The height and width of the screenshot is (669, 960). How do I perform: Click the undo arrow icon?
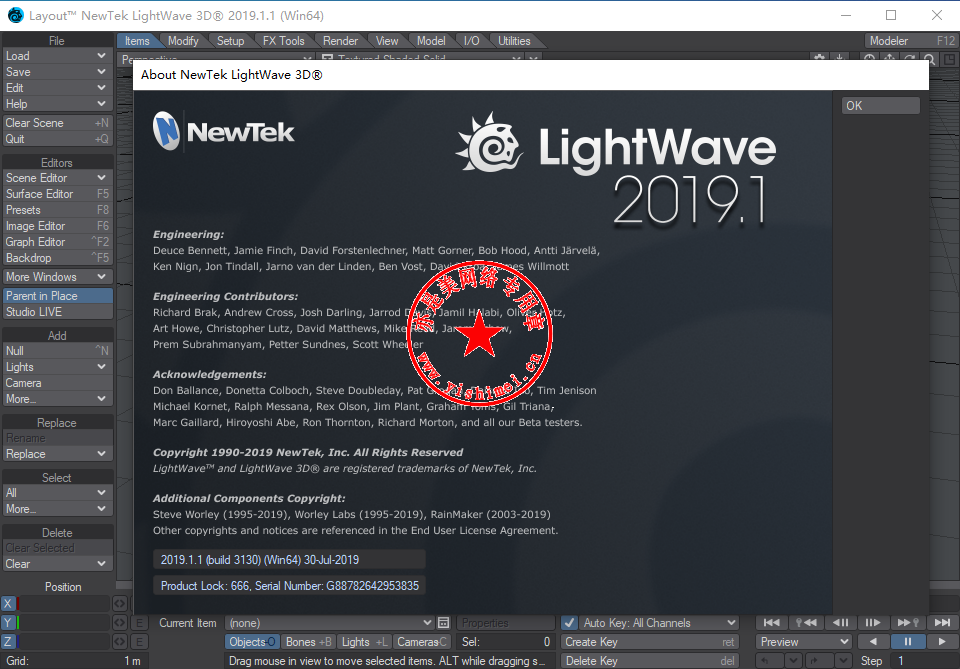[770, 660]
